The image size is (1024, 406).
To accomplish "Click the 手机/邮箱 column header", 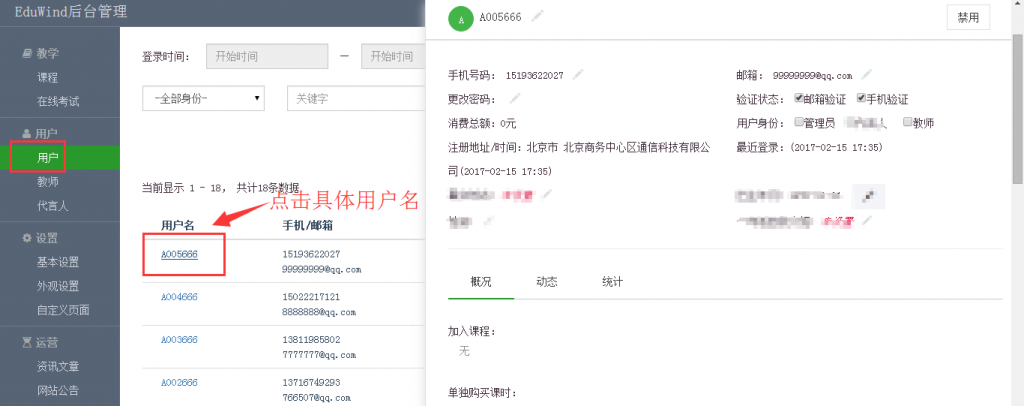I will [x=308, y=225].
